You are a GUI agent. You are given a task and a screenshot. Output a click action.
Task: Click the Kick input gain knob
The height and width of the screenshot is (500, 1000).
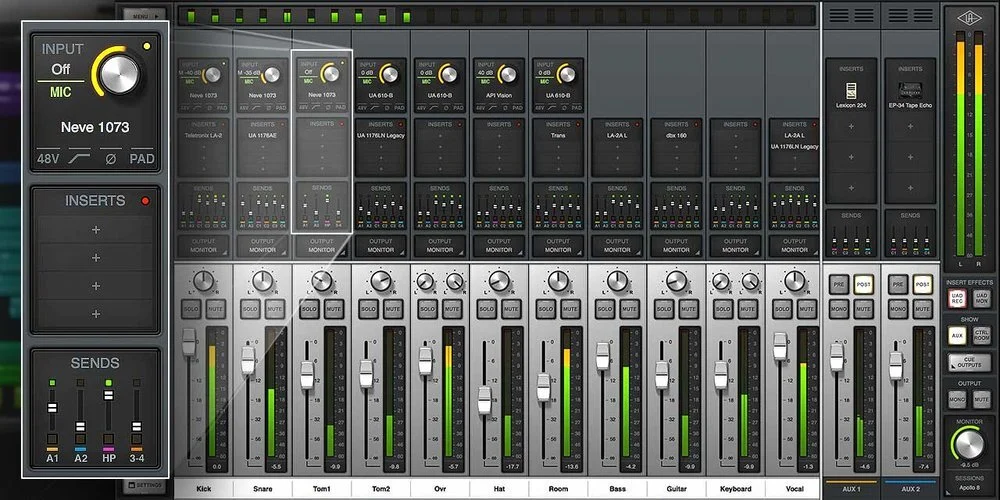click(x=212, y=75)
